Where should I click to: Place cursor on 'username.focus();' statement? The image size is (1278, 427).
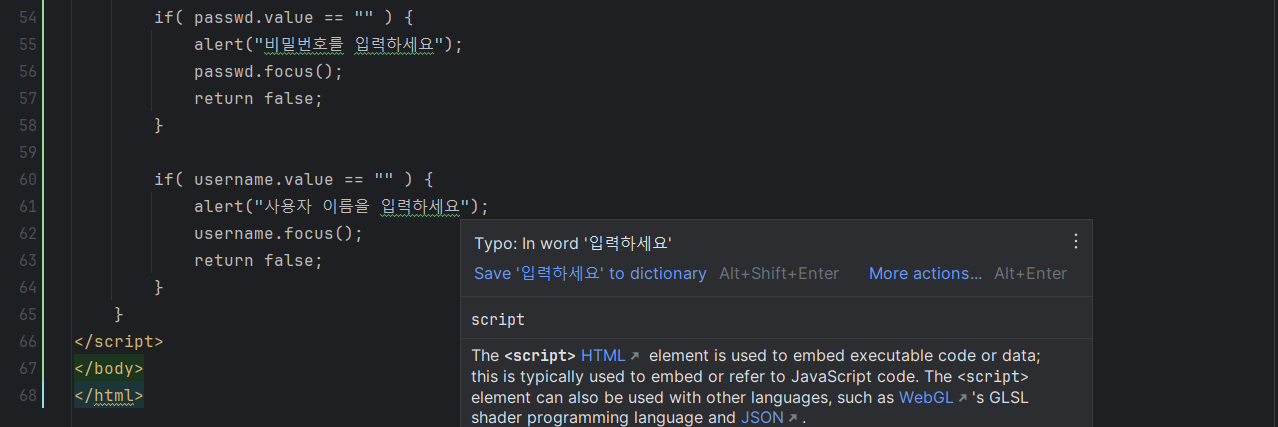point(278,233)
